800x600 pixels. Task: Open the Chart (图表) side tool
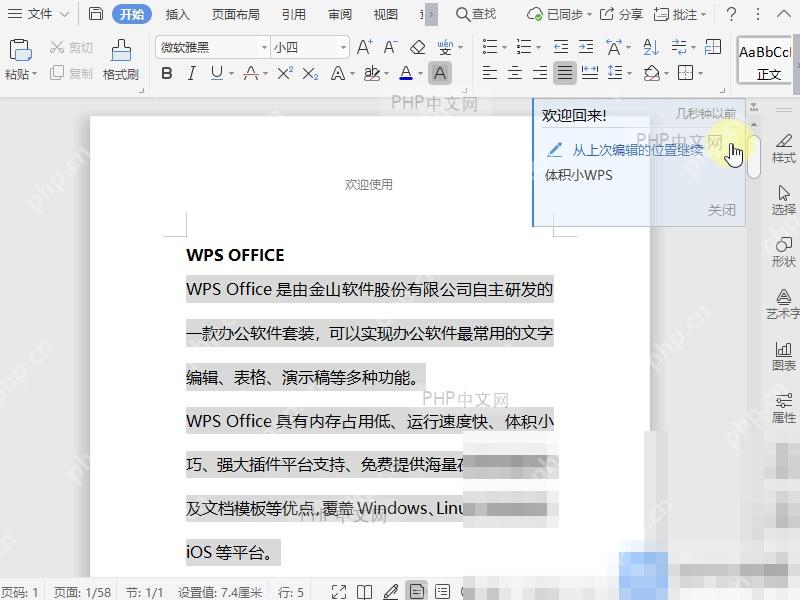pos(783,356)
